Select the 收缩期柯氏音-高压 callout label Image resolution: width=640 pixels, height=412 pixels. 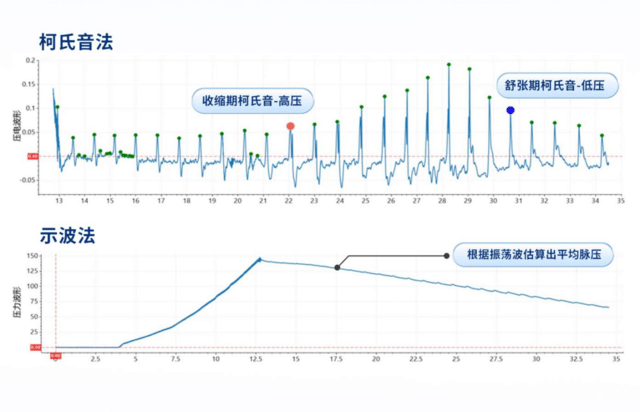[x=253, y=101]
